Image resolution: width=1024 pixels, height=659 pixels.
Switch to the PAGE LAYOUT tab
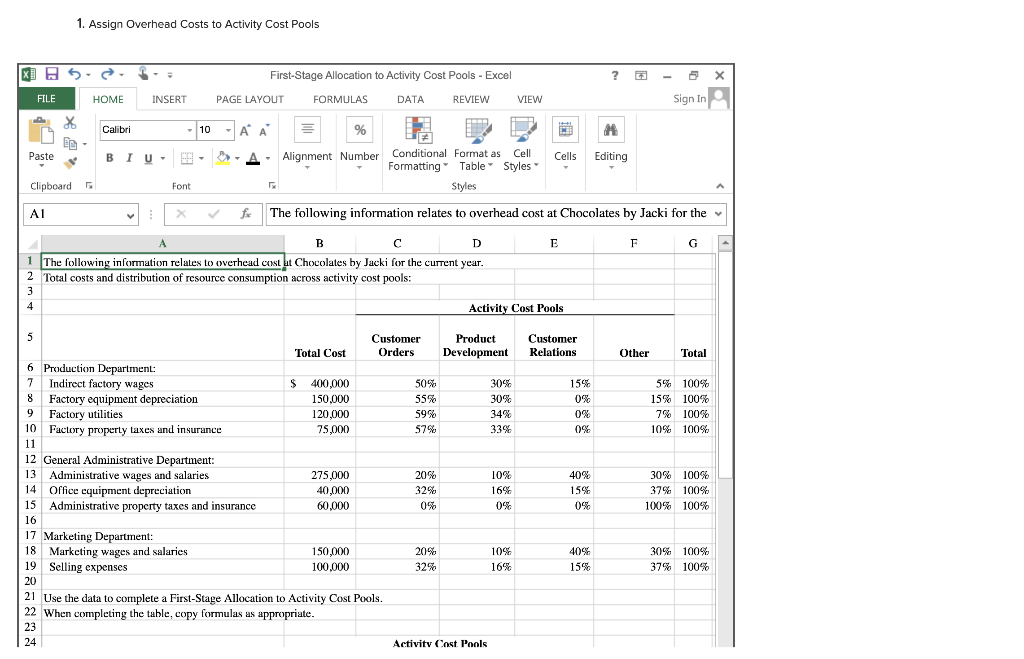coord(249,99)
